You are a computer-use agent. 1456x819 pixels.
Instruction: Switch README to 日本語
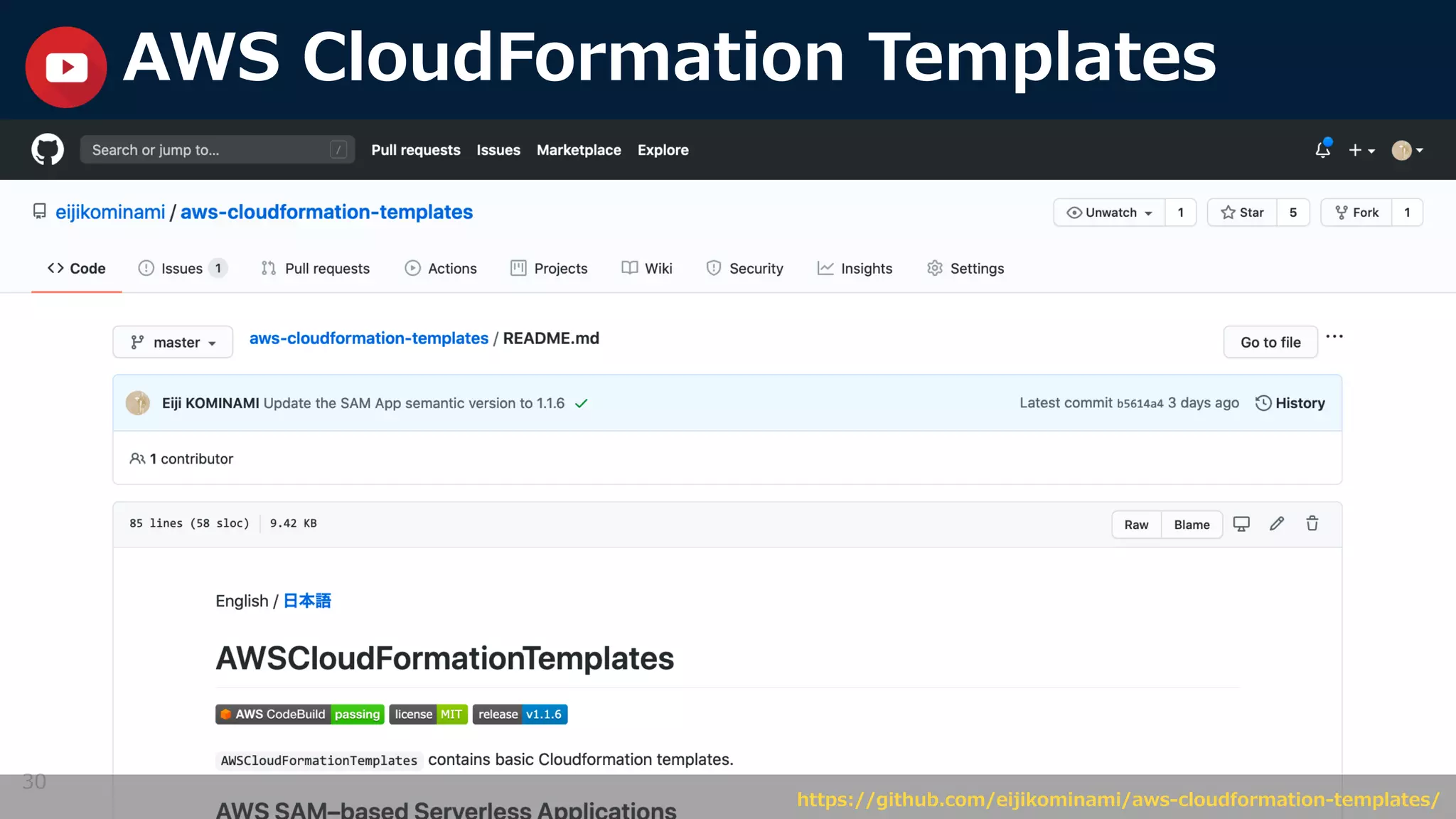pos(307,601)
